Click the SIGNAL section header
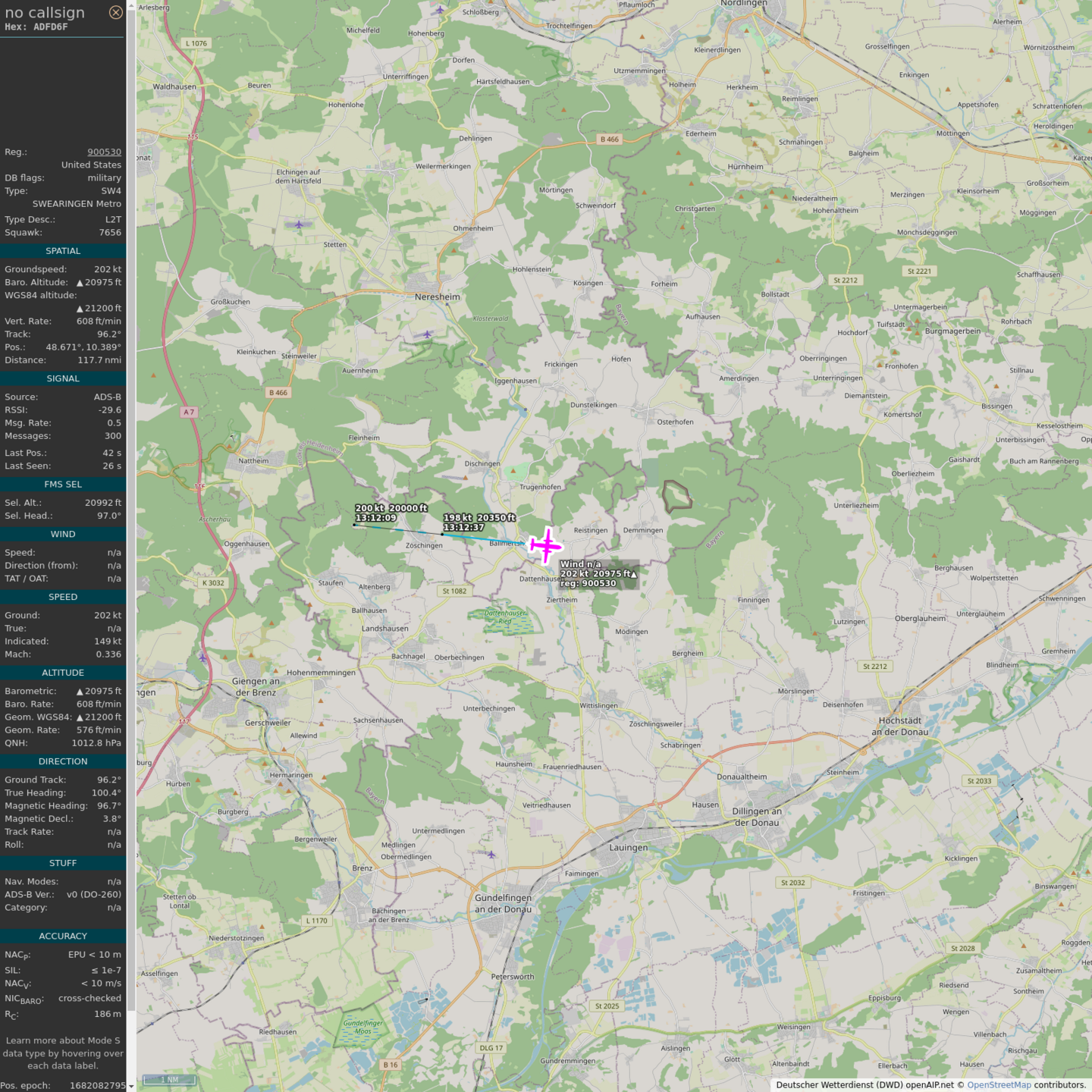Viewport: 1092px width, 1092px height. point(63,378)
